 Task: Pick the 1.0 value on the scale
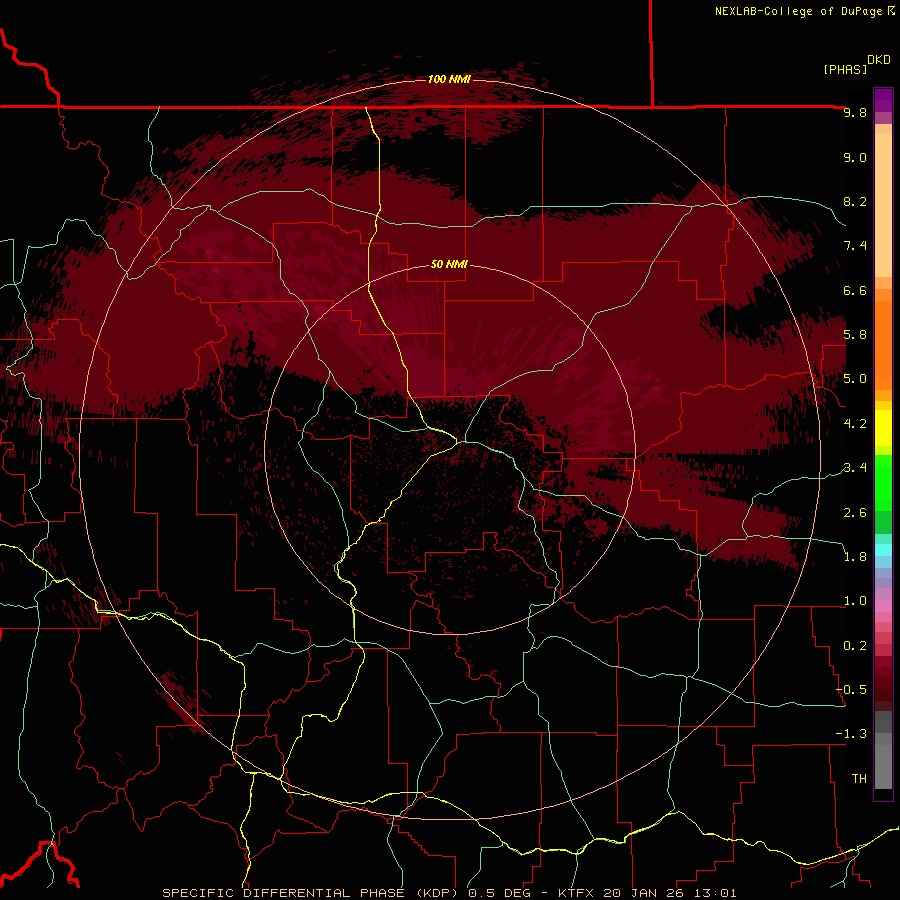click(x=855, y=601)
